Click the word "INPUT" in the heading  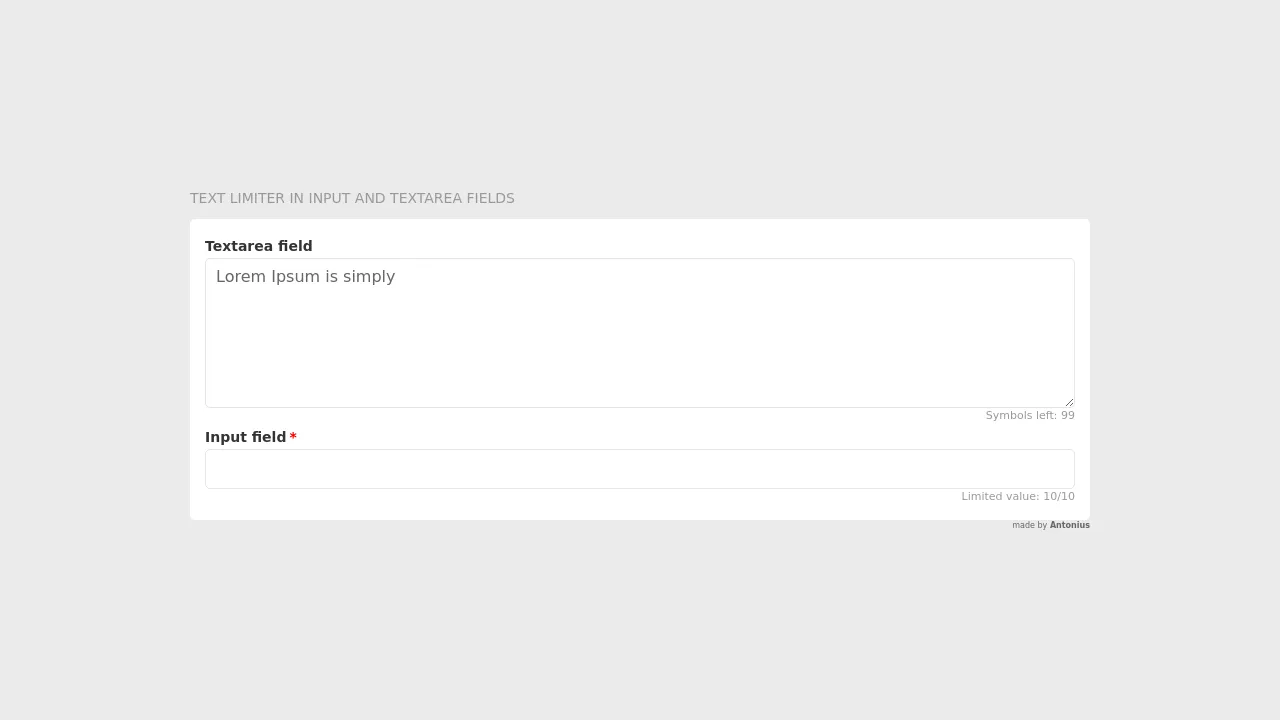coord(329,198)
